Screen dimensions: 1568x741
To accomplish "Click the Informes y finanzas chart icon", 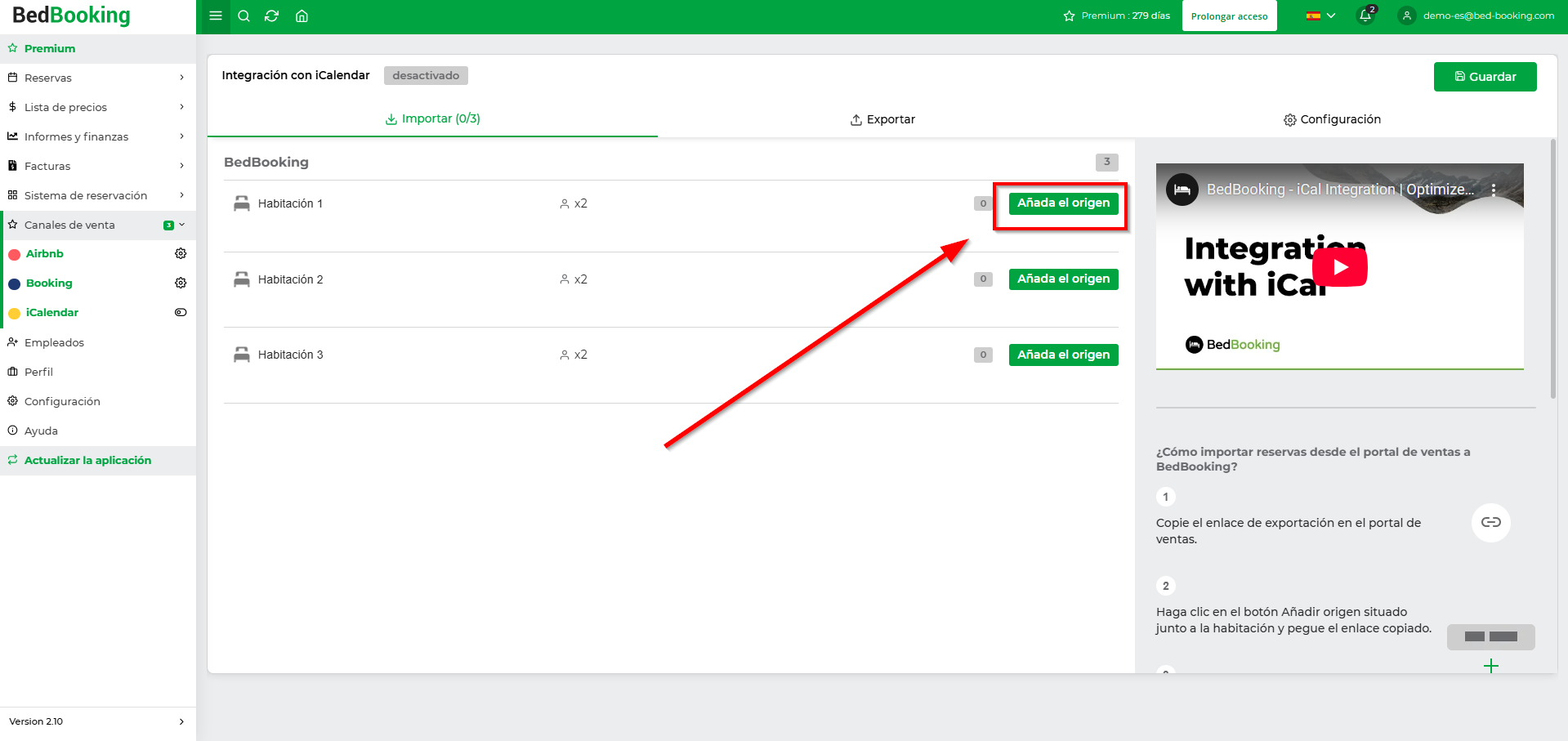I will tap(12, 136).
